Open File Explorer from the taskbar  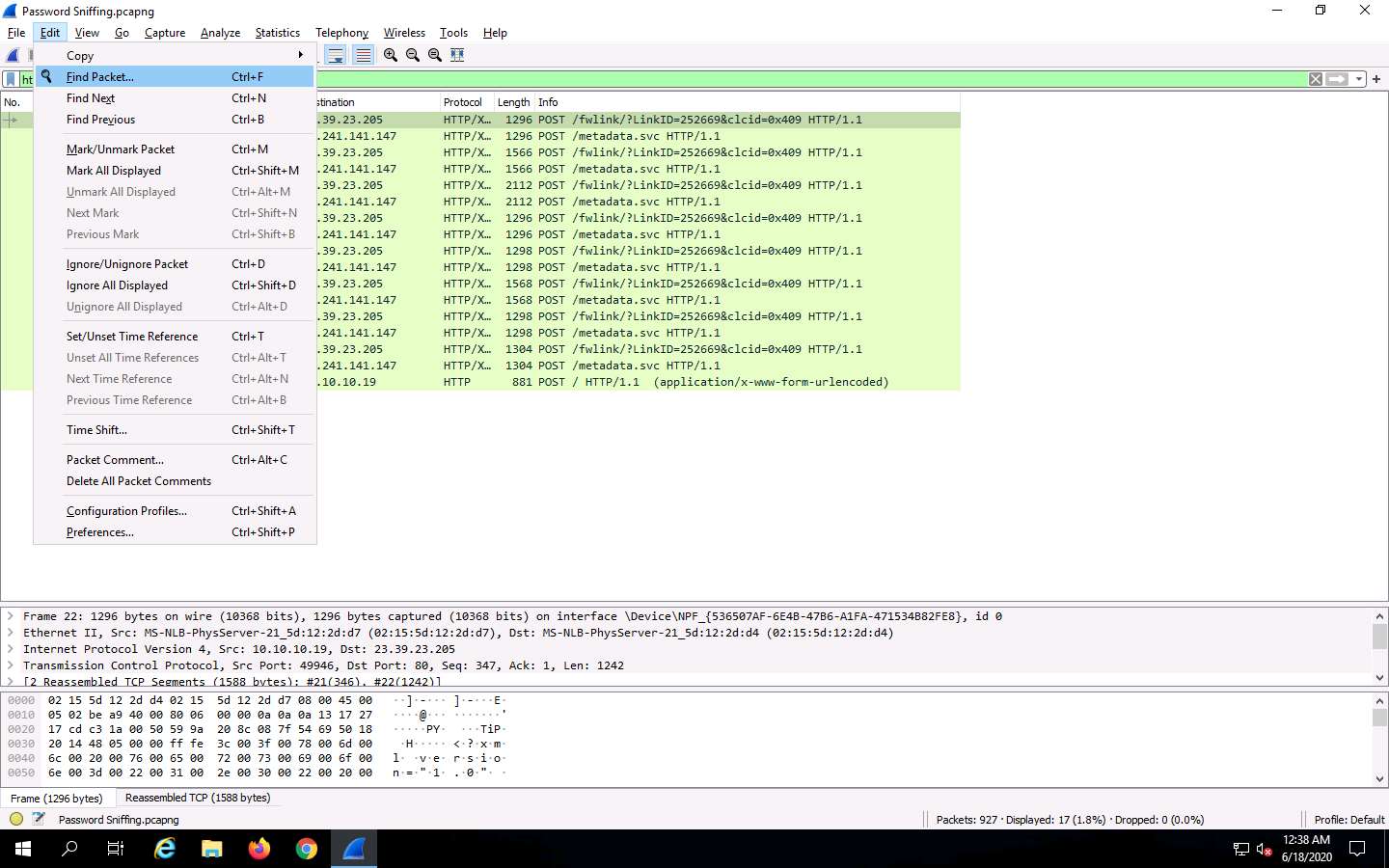pyautogui.click(x=212, y=849)
